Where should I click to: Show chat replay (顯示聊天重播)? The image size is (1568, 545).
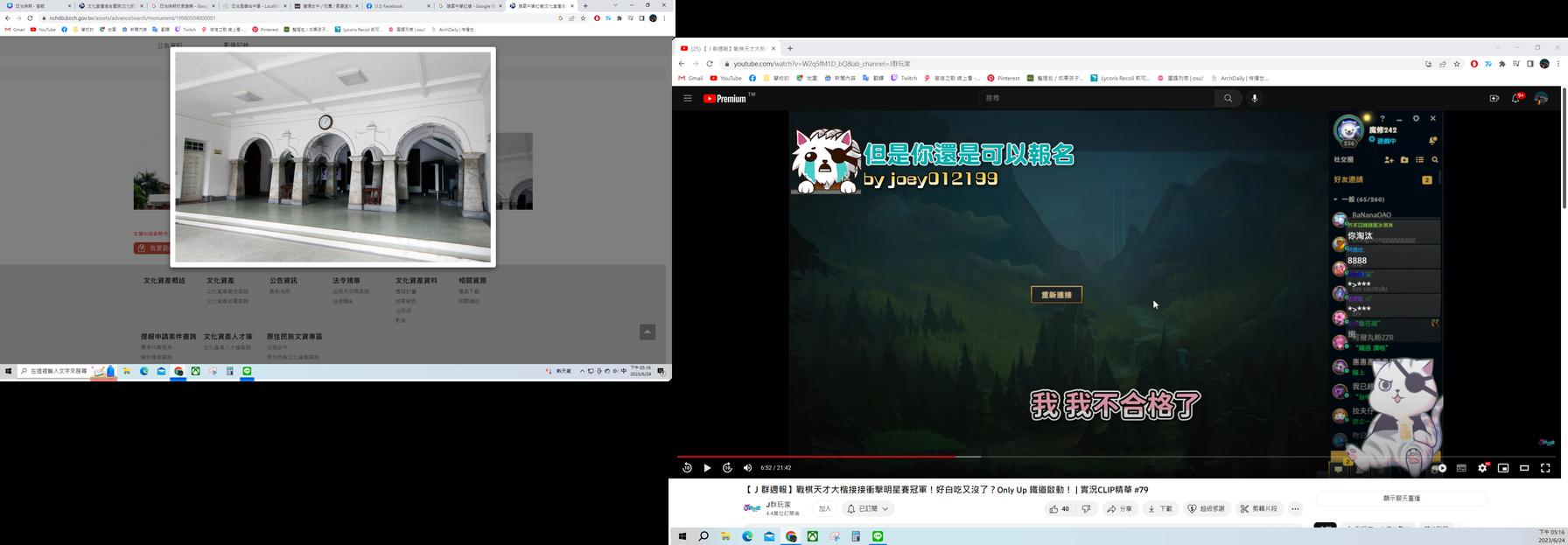pos(1402,499)
